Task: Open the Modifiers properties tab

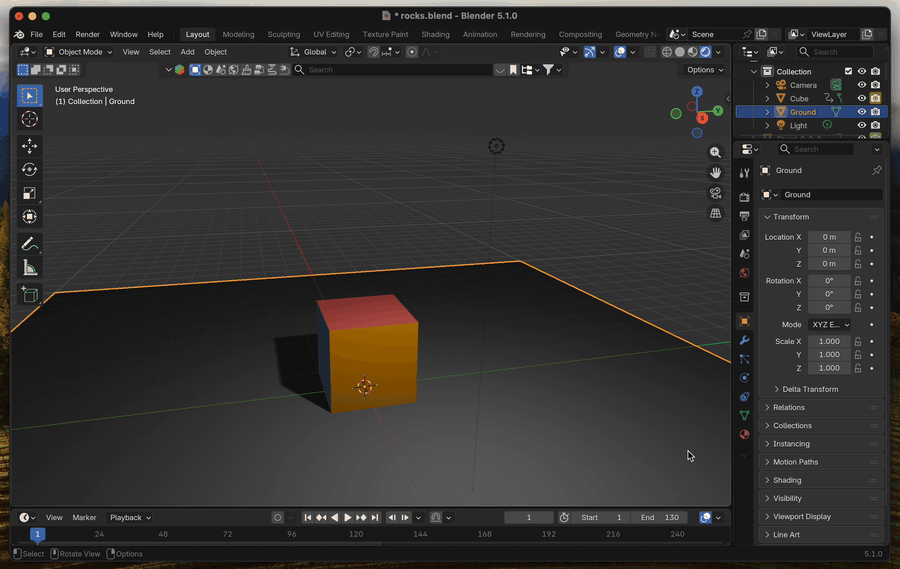Action: tap(744, 340)
